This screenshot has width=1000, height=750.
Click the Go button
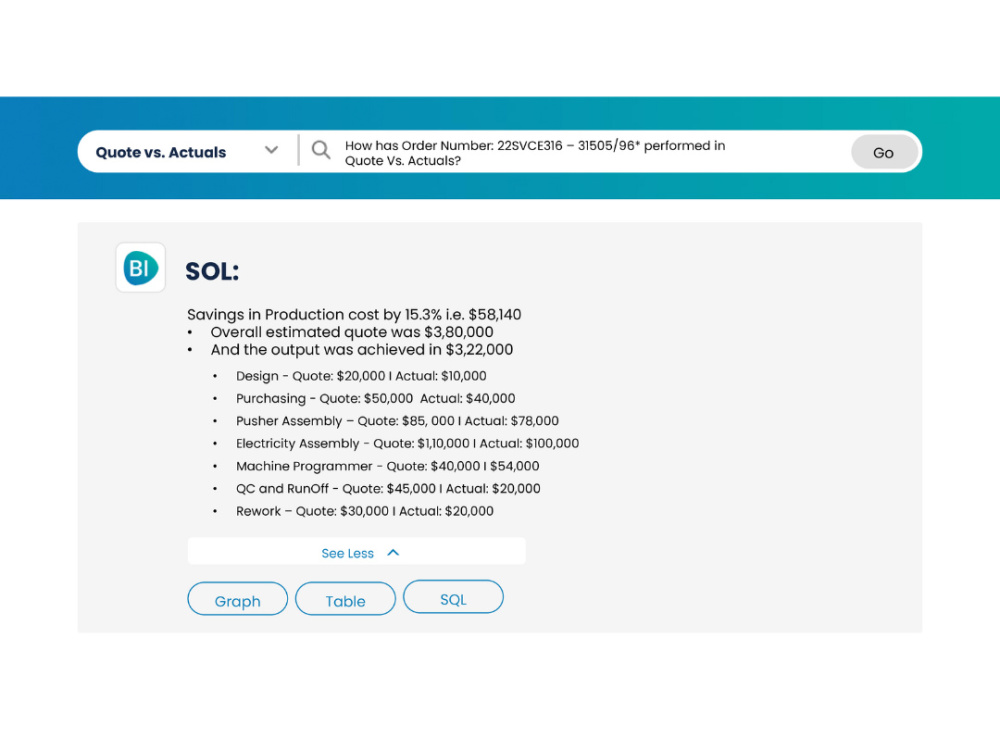[883, 152]
